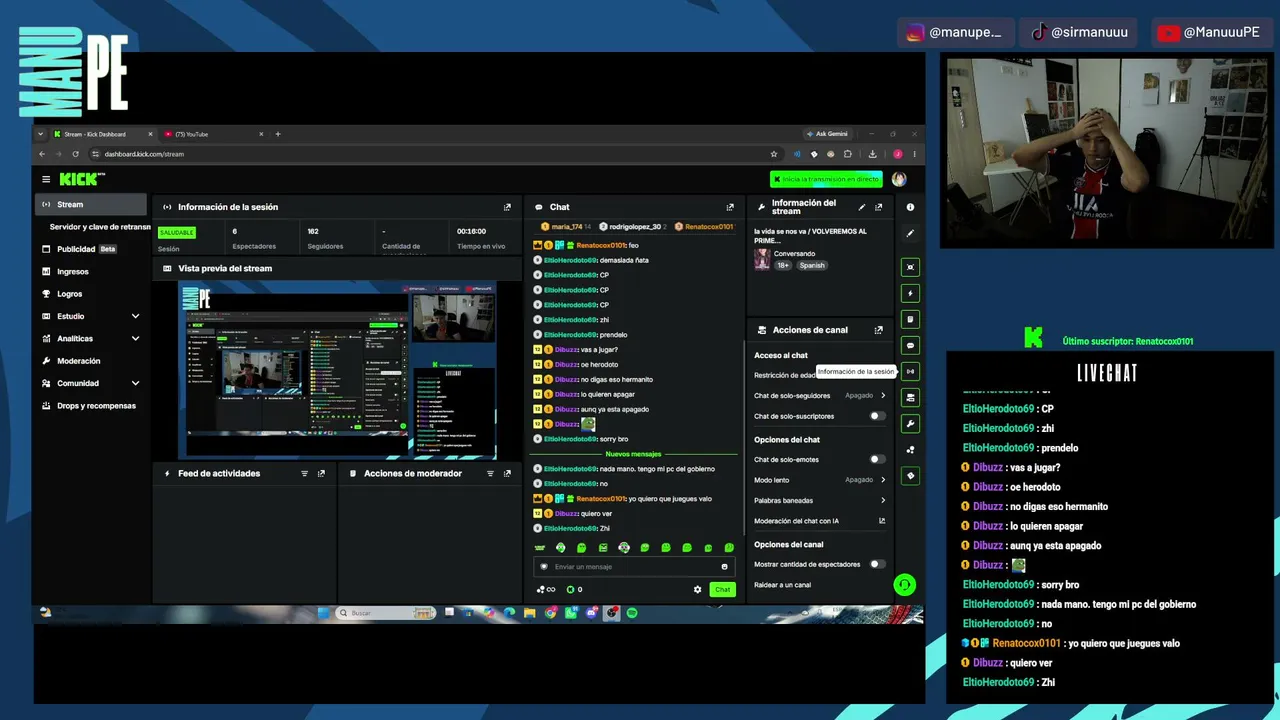This screenshot has height=720, width=1280.
Task: Select Stream in the sidebar
Action: pyautogui.click(x=91, y=205)
